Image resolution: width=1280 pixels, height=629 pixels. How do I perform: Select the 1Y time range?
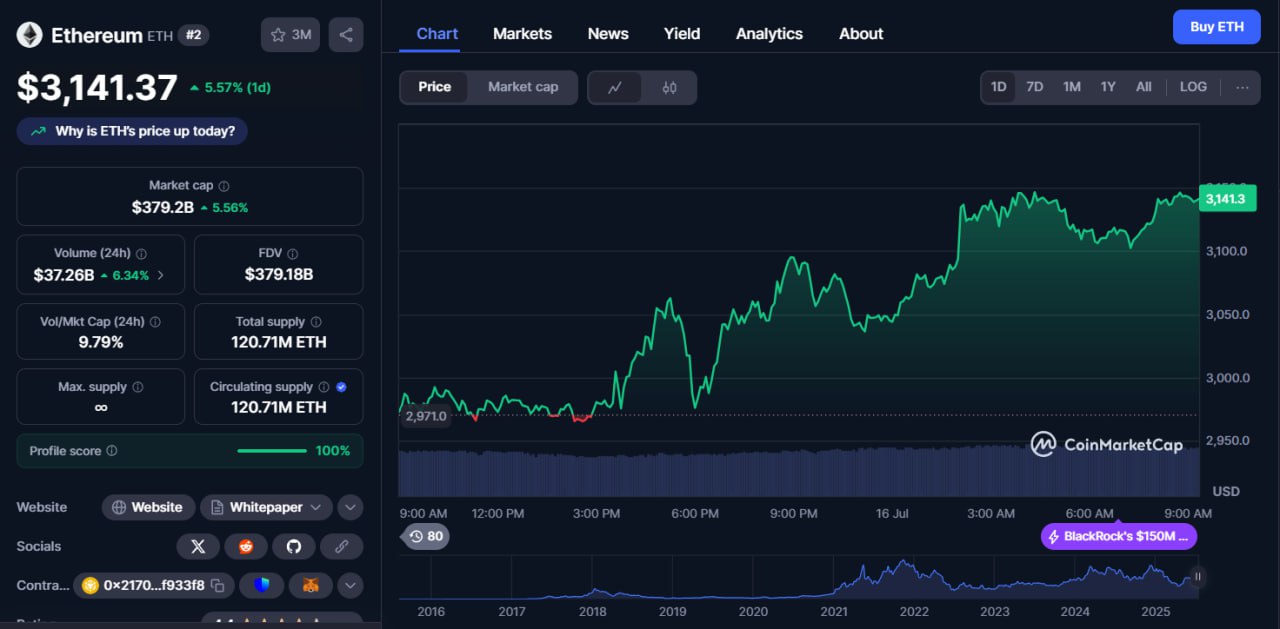[x=1108, y=87]
